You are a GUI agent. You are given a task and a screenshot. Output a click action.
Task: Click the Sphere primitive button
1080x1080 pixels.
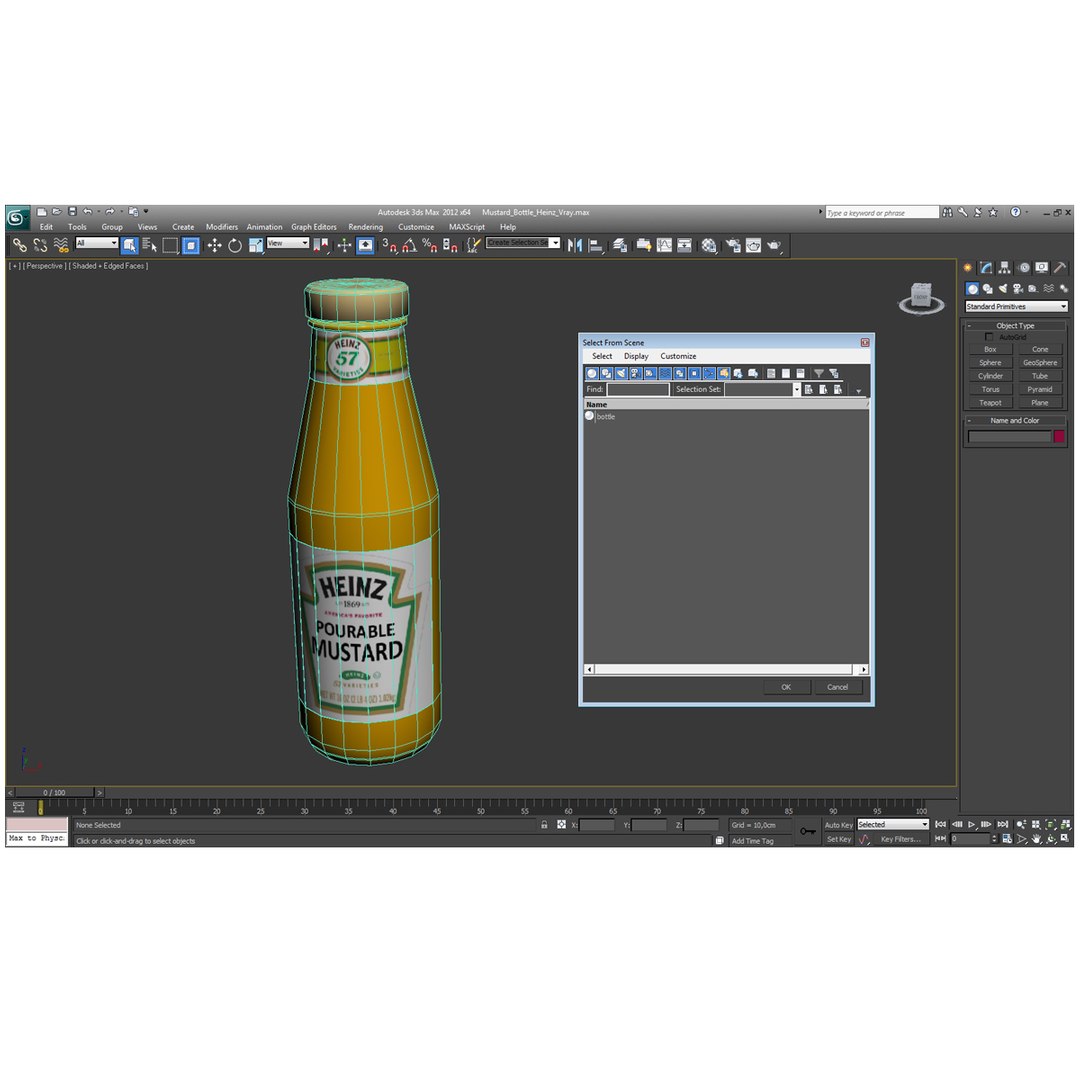coord(990,362)
